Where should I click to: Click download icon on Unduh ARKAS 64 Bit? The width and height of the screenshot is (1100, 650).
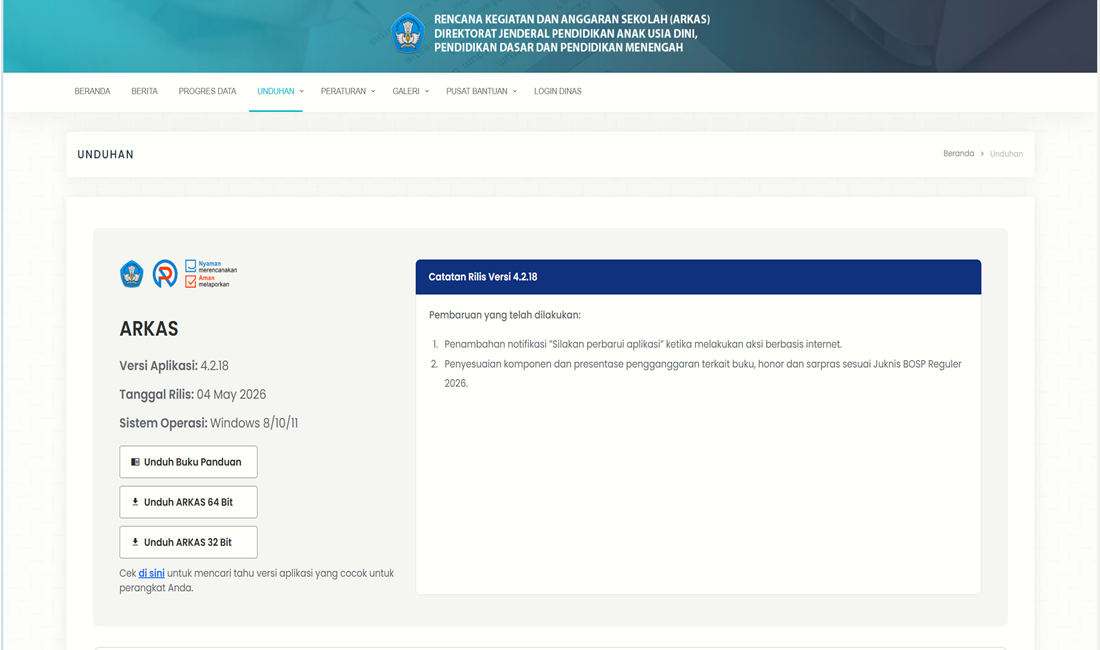[x=135, y=502]
